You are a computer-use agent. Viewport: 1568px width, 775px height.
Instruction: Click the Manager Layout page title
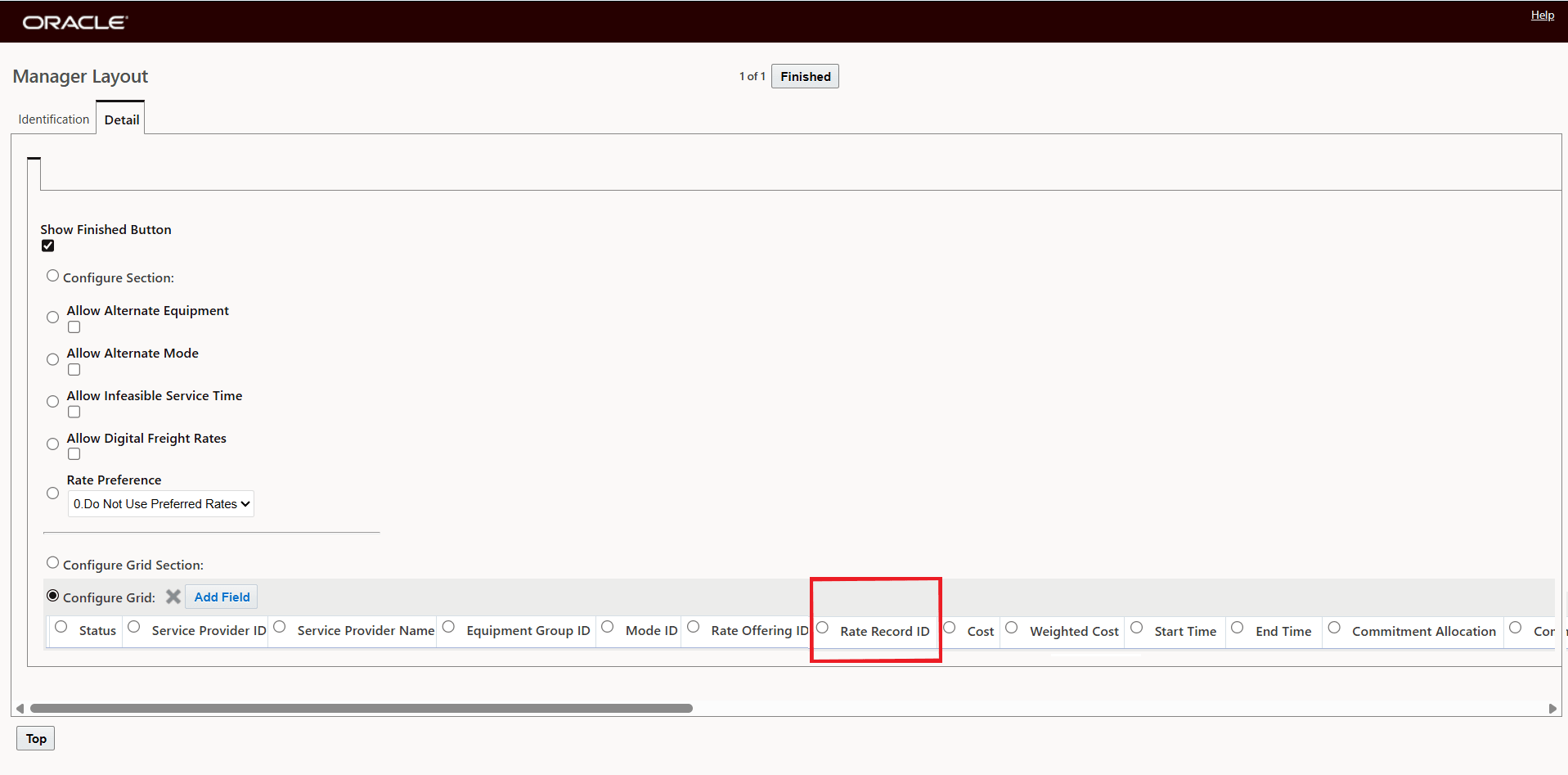80,77
